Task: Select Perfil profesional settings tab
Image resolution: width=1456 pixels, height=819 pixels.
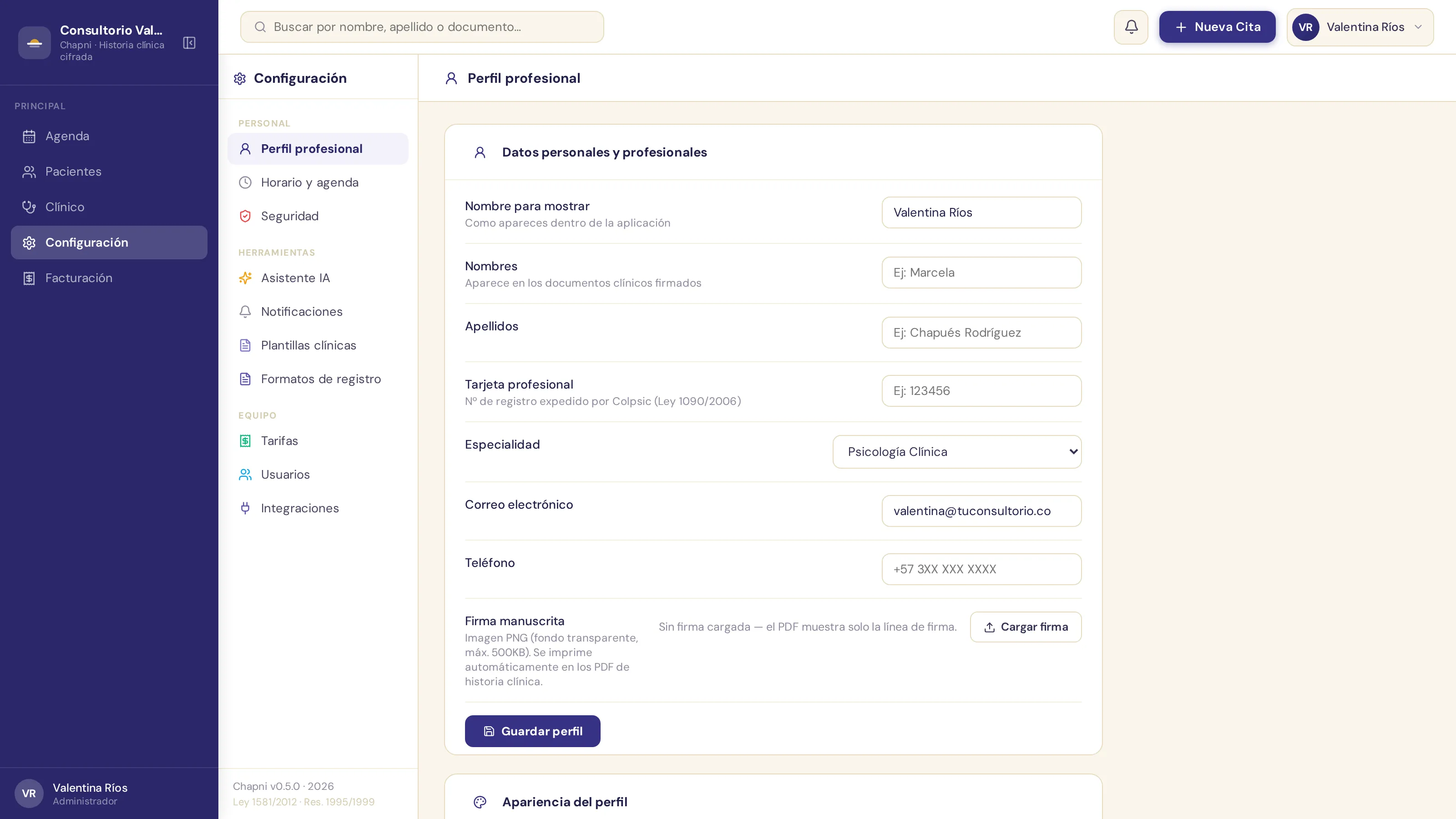Action: click(x=318, y=149)
